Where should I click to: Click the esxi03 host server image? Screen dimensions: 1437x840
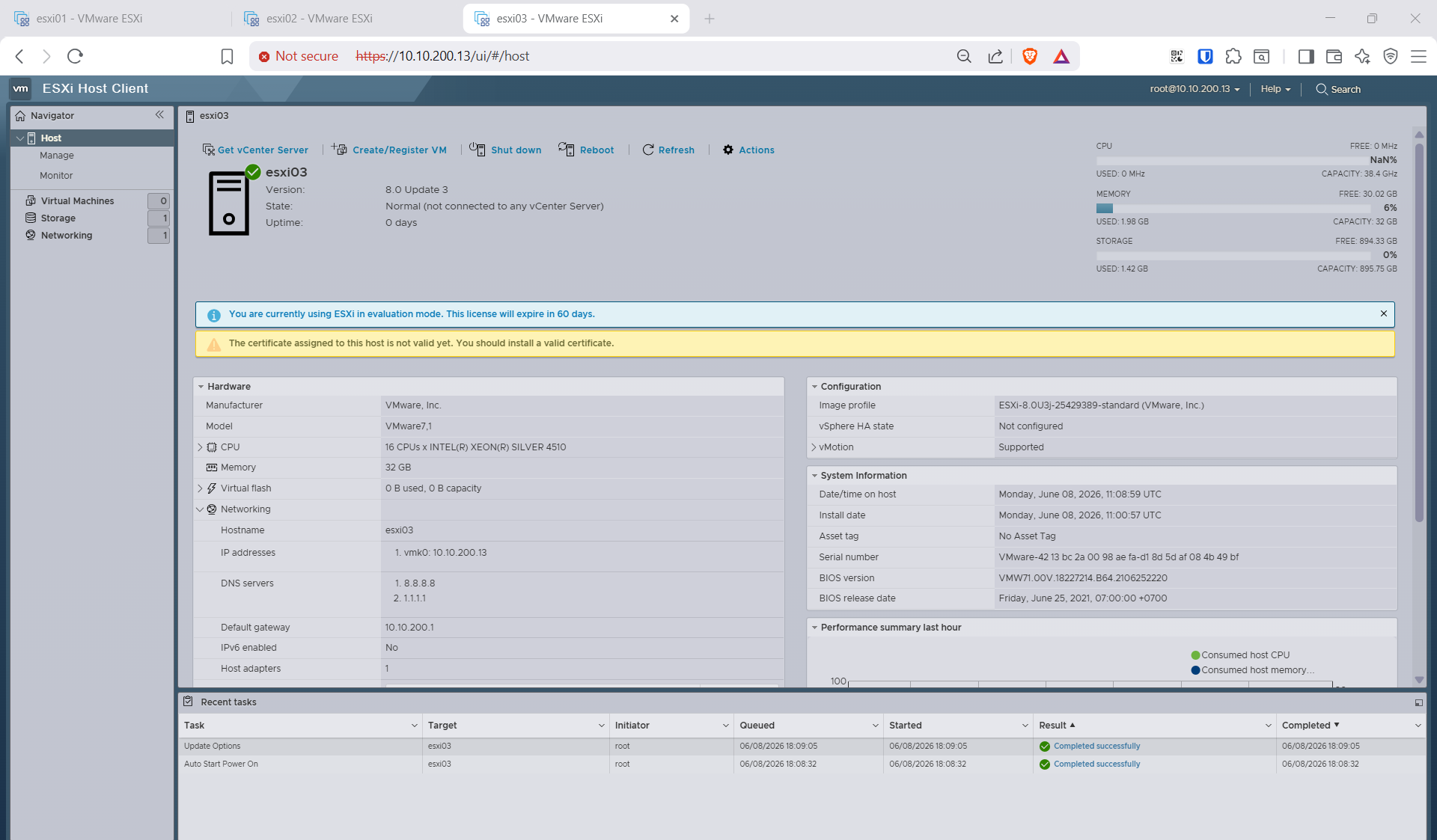coord(229,203)
